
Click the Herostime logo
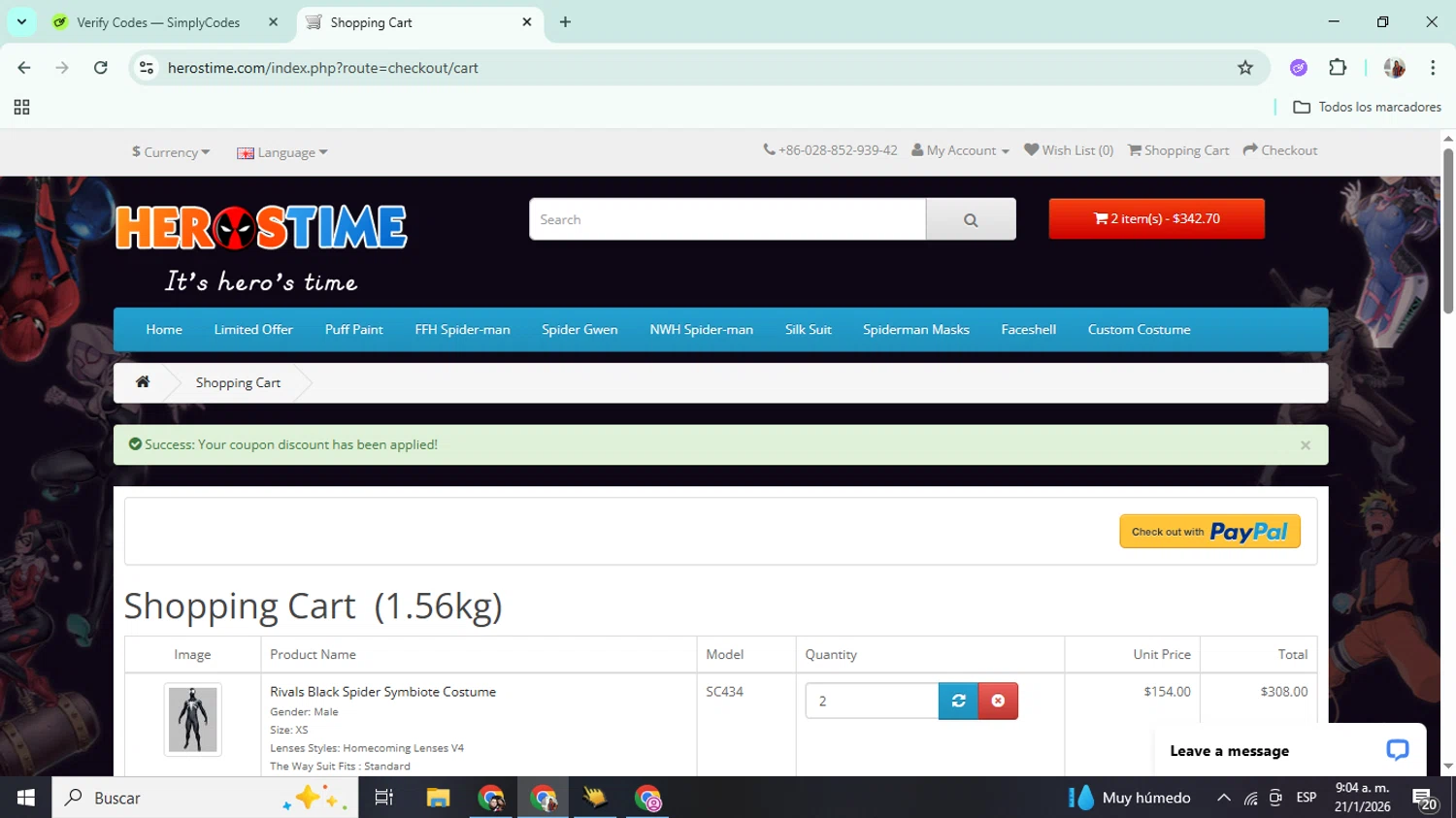click(261, 228)
